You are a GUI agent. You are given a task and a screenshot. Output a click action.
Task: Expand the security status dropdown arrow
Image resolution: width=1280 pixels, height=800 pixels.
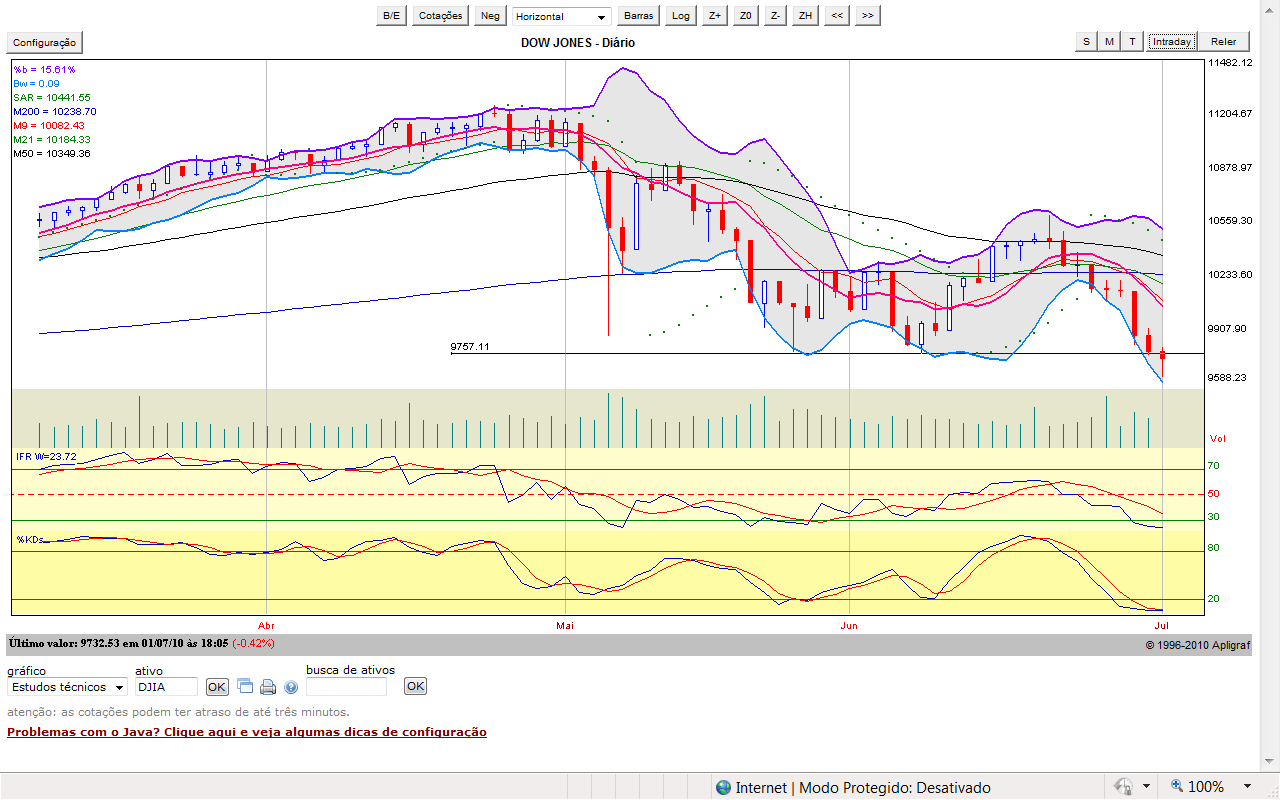pos(1147,787)
